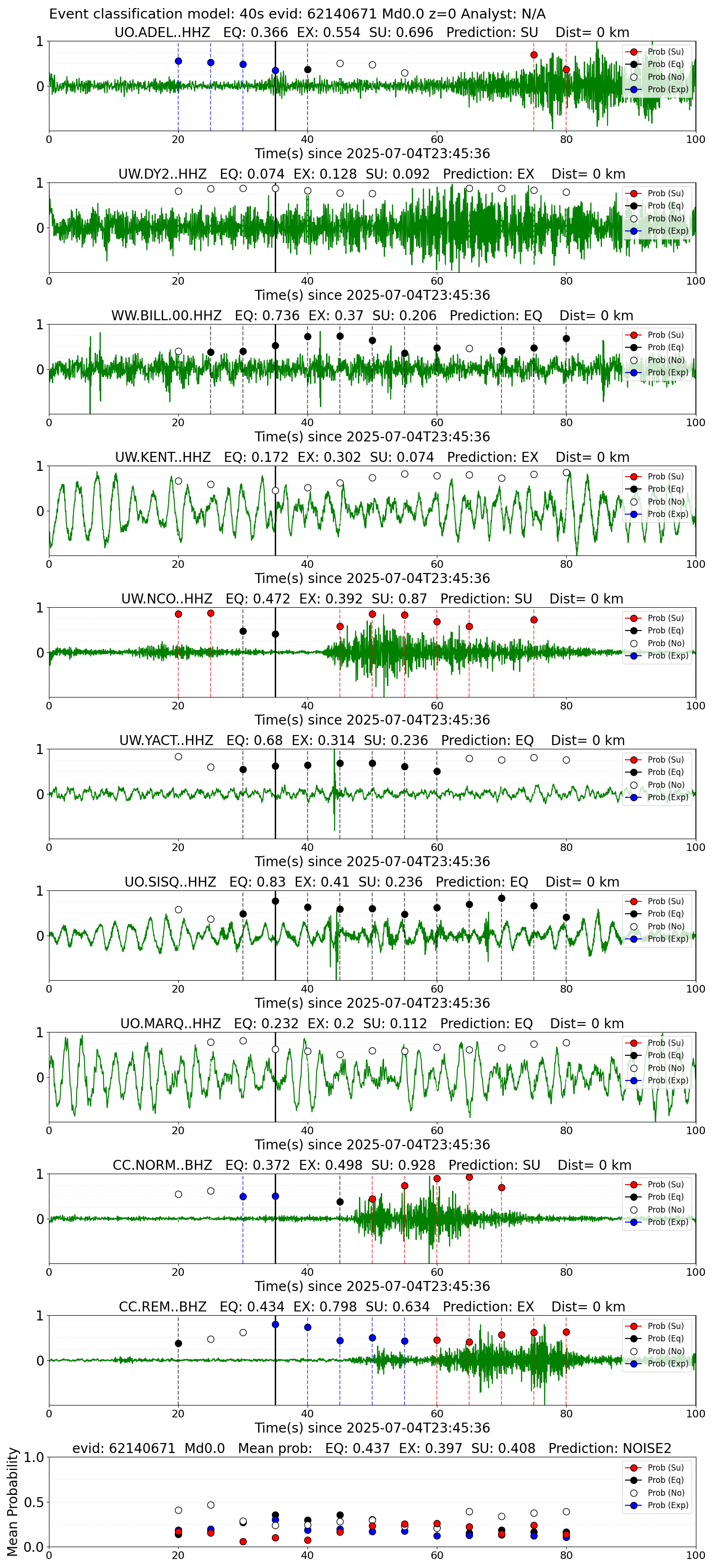The image size is (713, 1568).
Task: Click the '0.5' y-axis tick of the Mean Probability plot
Action: click(34, 1502)
